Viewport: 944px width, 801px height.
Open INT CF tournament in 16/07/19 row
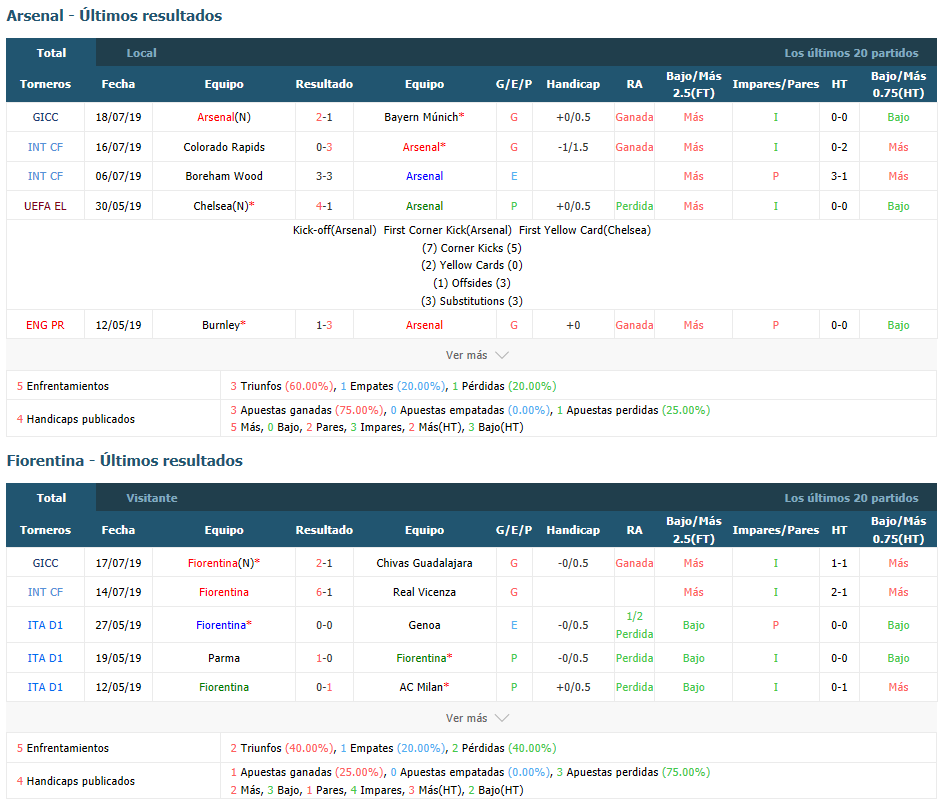(45, 147)
